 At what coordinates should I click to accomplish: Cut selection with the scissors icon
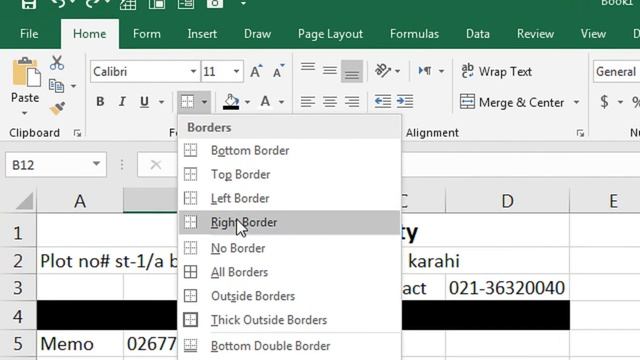(57, 63)
